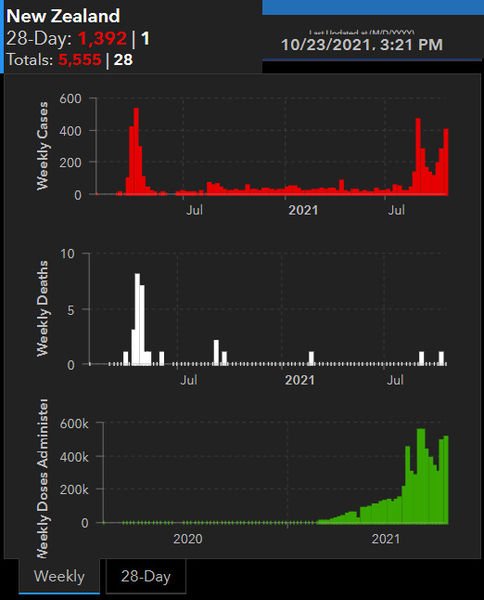
Task: Click the total cases value 5,555
Action: pos(80,60)
